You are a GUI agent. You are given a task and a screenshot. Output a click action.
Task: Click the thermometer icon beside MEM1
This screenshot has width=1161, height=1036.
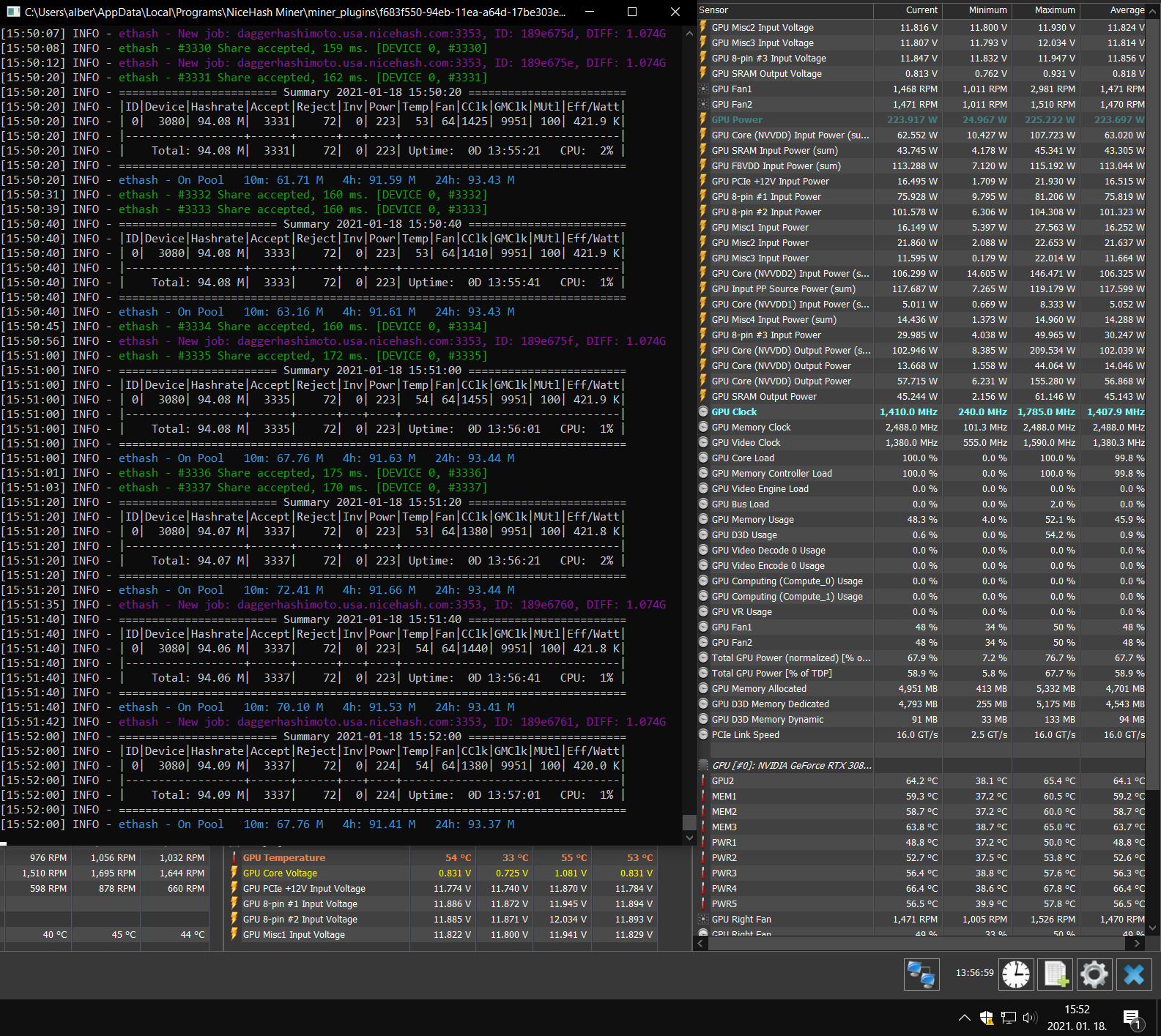[704, 796]
